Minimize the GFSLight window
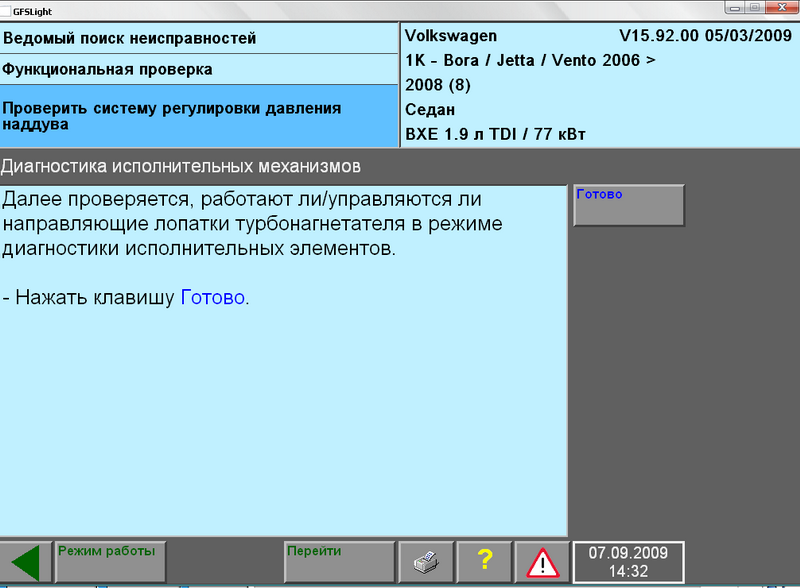The height and width of the screenshot is (588, 800). 735,7
